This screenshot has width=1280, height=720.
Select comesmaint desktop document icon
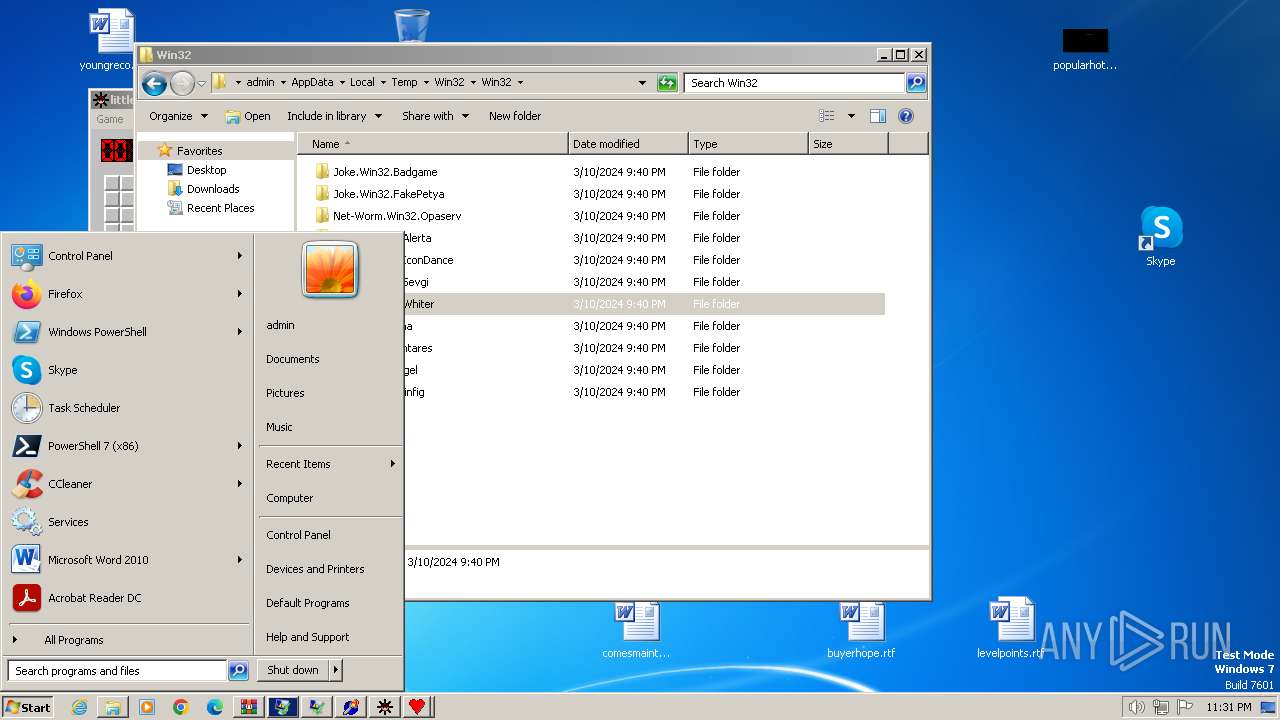[636, 630]
